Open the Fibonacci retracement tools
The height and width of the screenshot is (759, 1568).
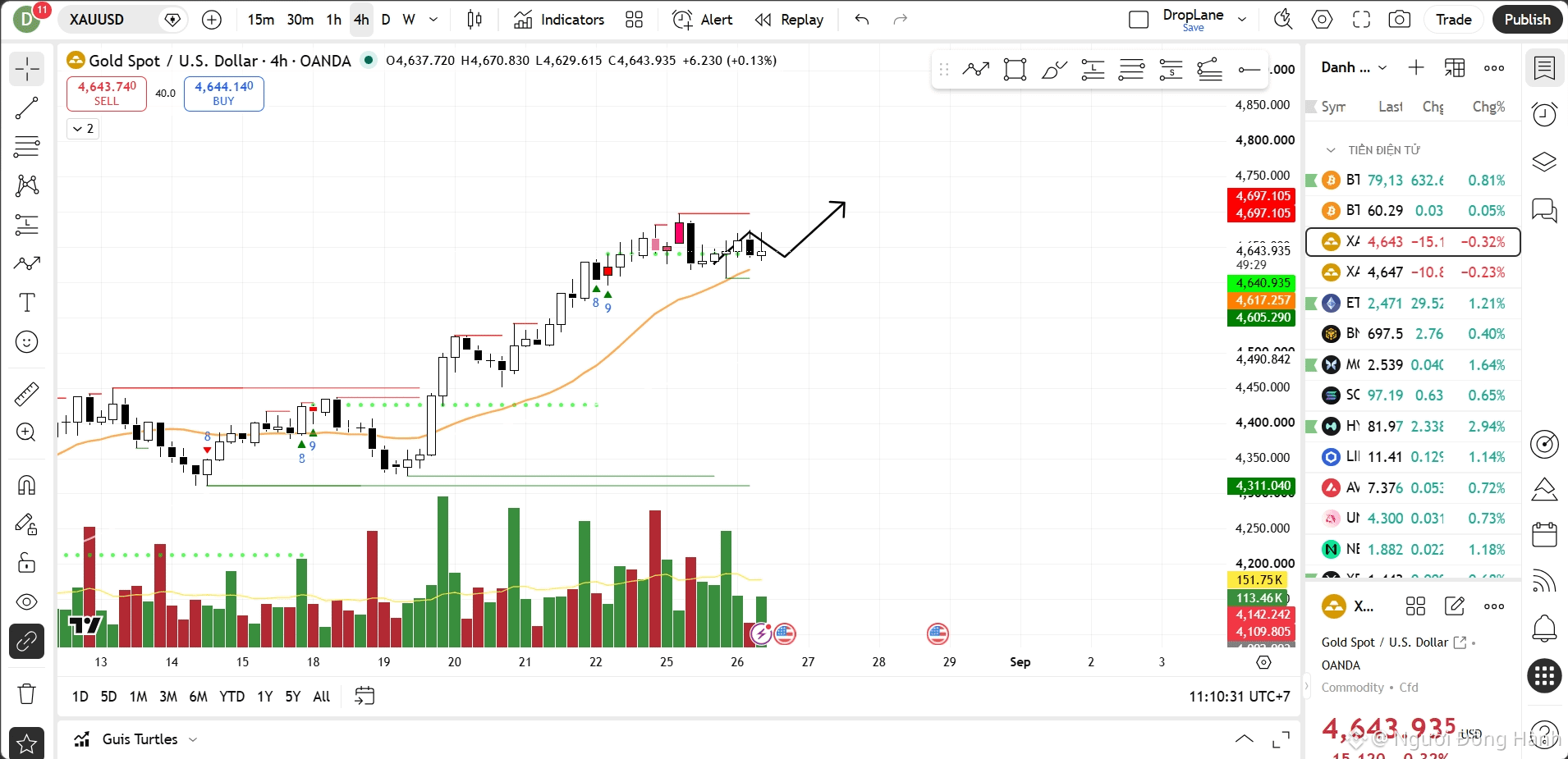pos(27,147)
